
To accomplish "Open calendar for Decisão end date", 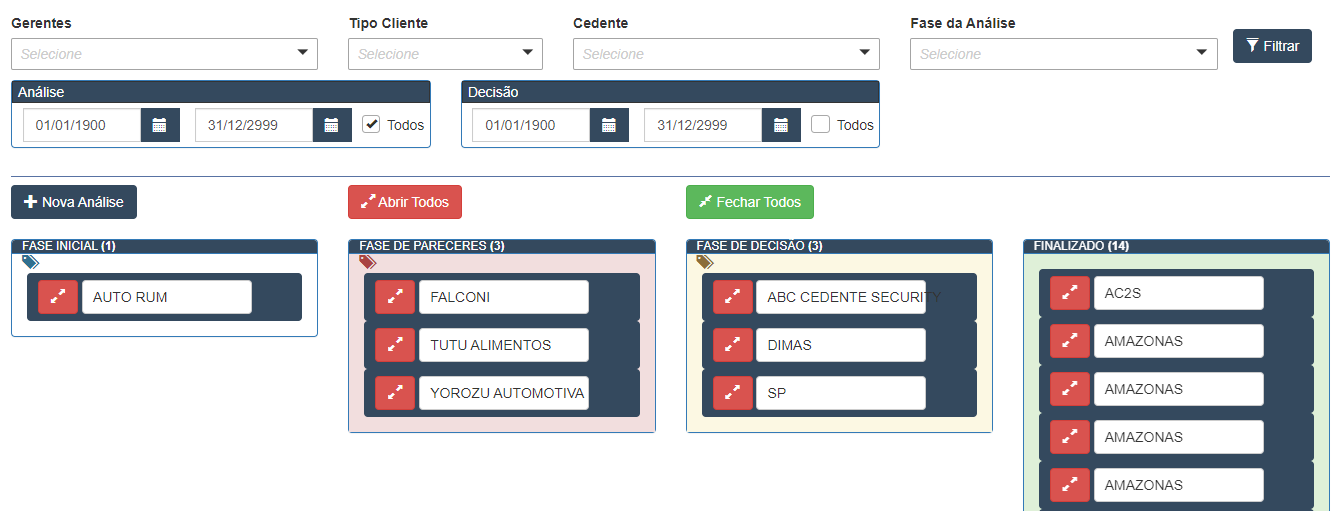I will pos(781,125).
